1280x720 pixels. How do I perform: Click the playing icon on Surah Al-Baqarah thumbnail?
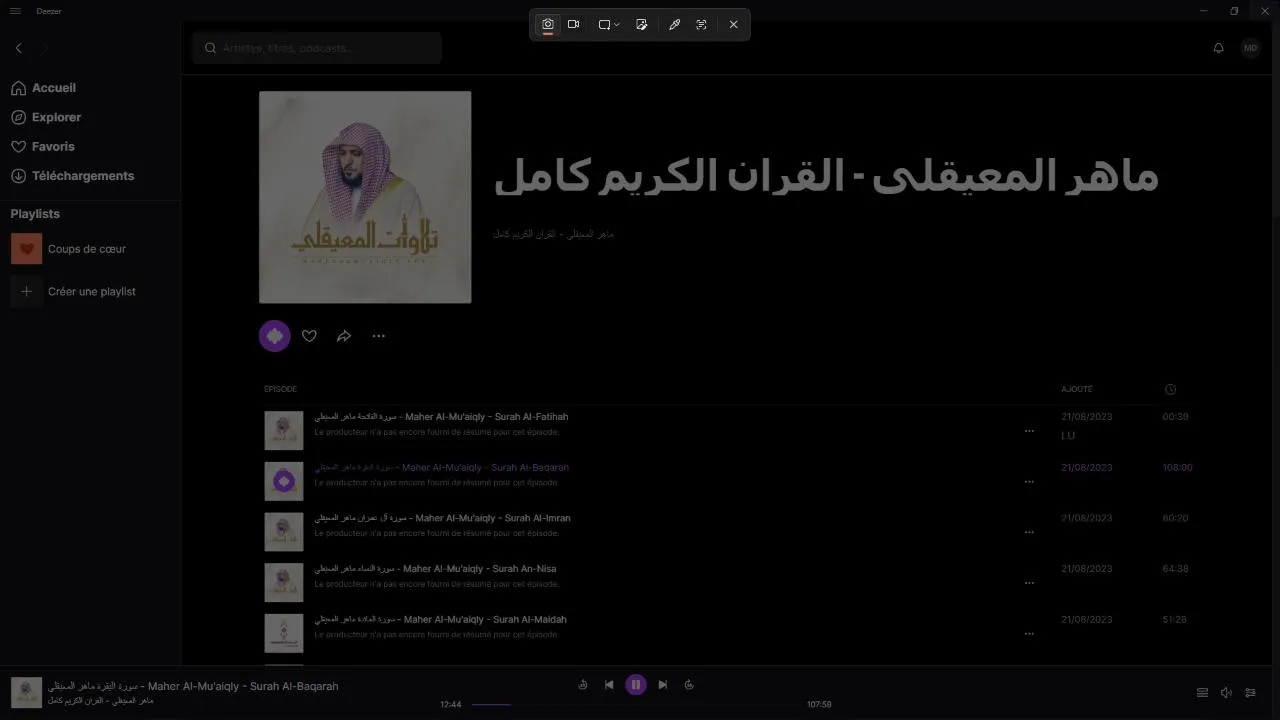[284, 482]
